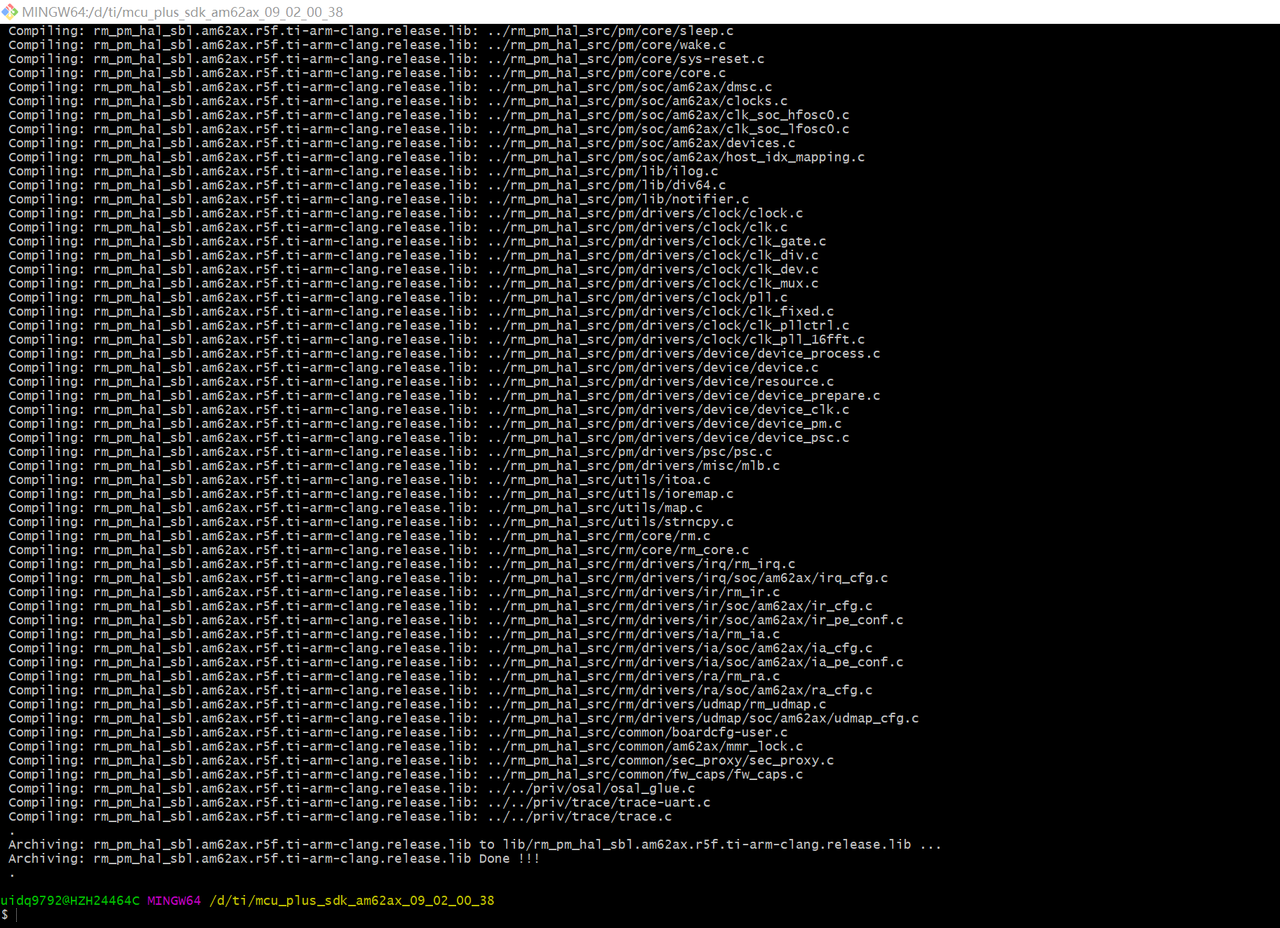The width and height of the screenshot is (1280, 928).
Task: Click the line compiling device_prepare.c
Action: (445, 395)
